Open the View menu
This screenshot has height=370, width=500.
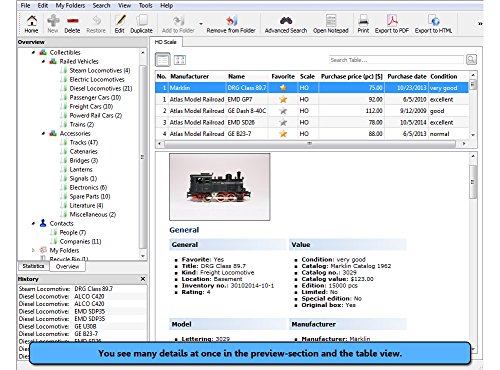pyautogui.click(x=124, y=6)
